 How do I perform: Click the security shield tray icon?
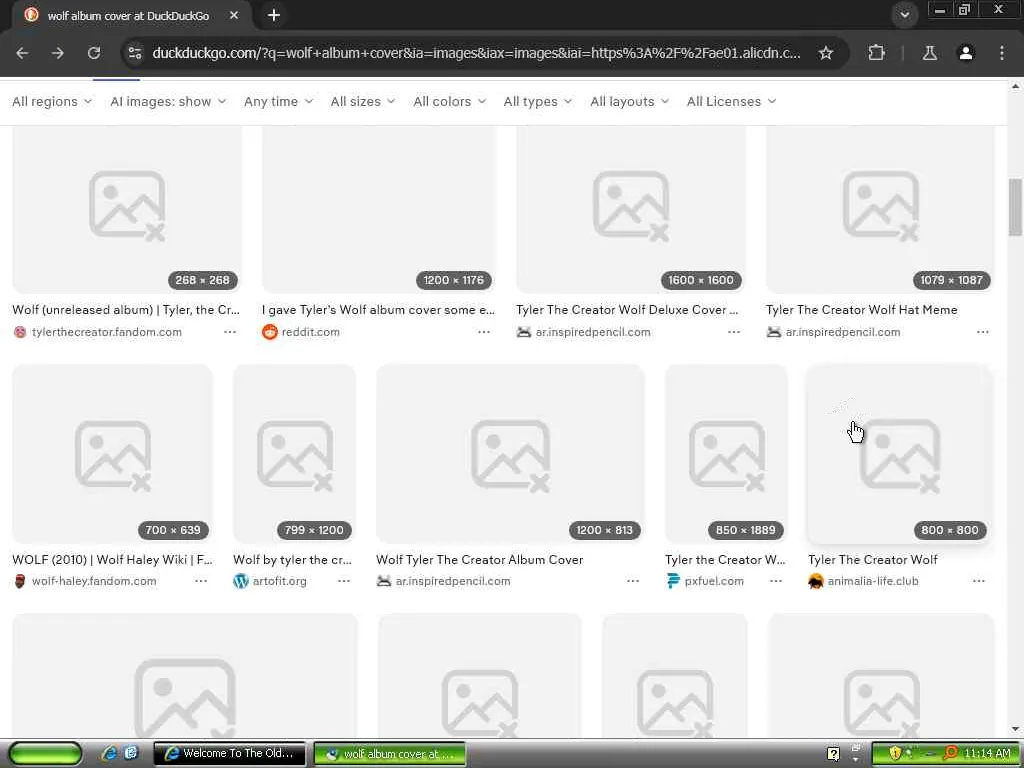click(x=895, y=753)
